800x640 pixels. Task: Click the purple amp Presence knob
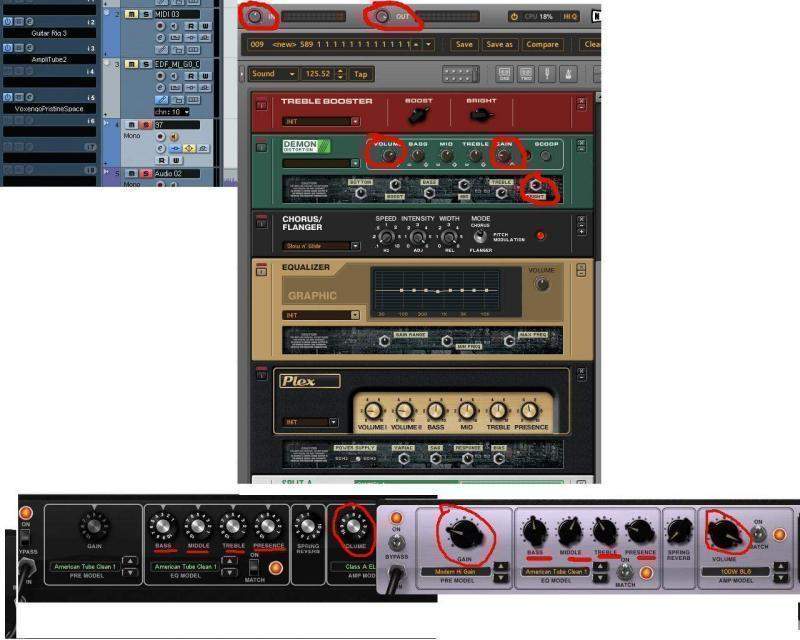[640, 532]
